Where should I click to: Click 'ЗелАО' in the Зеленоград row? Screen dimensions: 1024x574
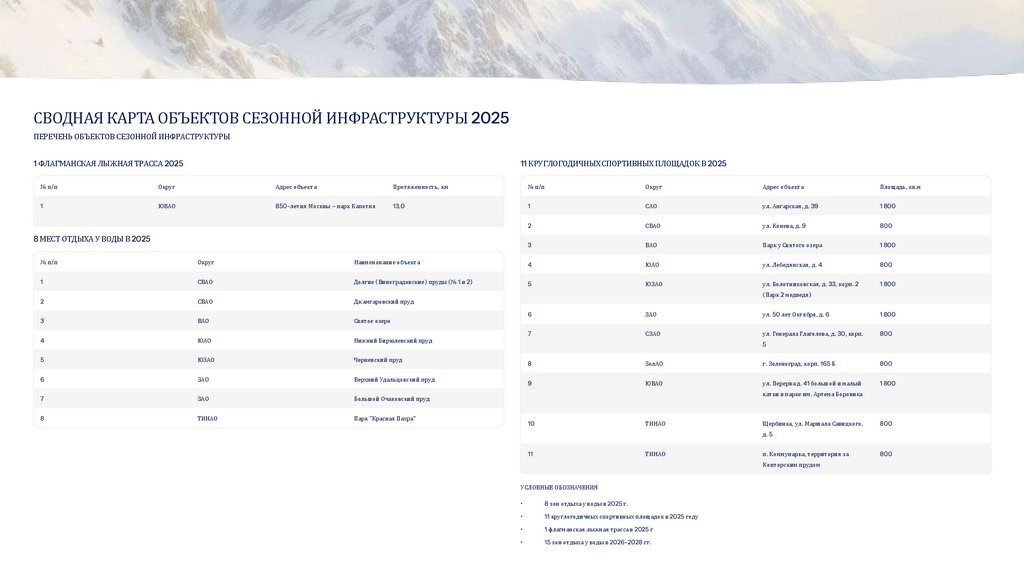coord(654,364)
